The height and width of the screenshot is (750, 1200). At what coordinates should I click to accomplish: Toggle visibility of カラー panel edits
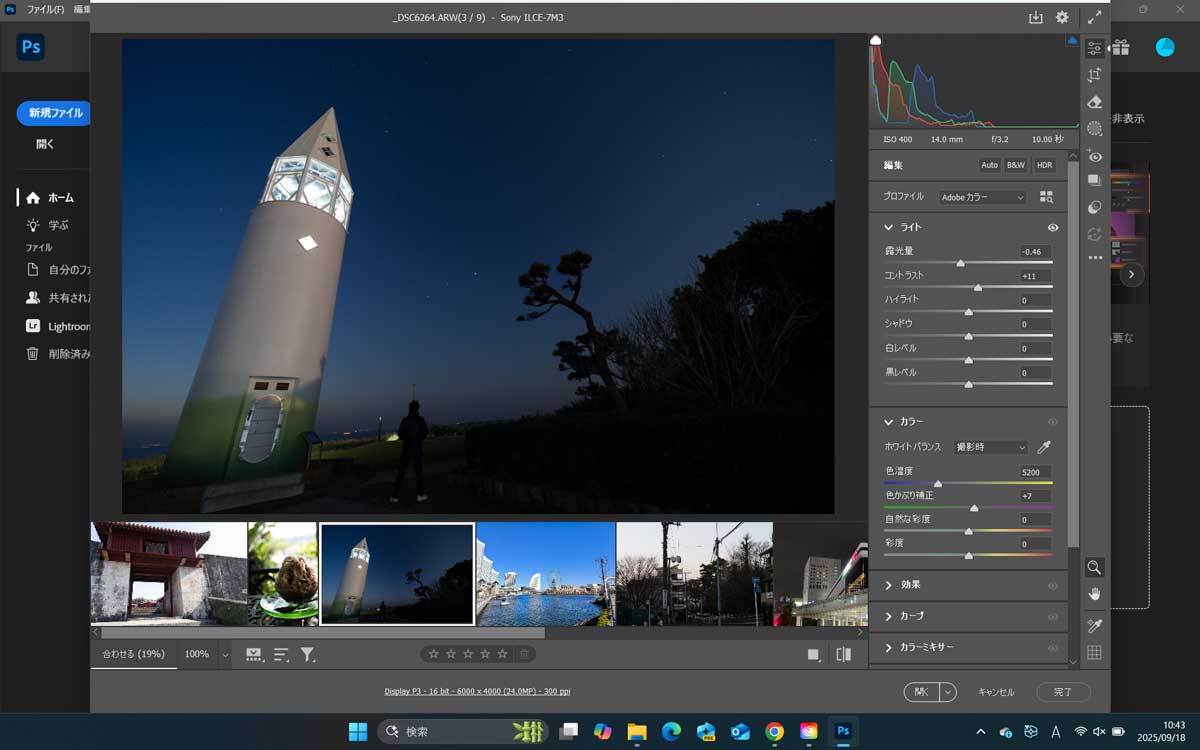pyautogui.click(x=1052, y=422)
